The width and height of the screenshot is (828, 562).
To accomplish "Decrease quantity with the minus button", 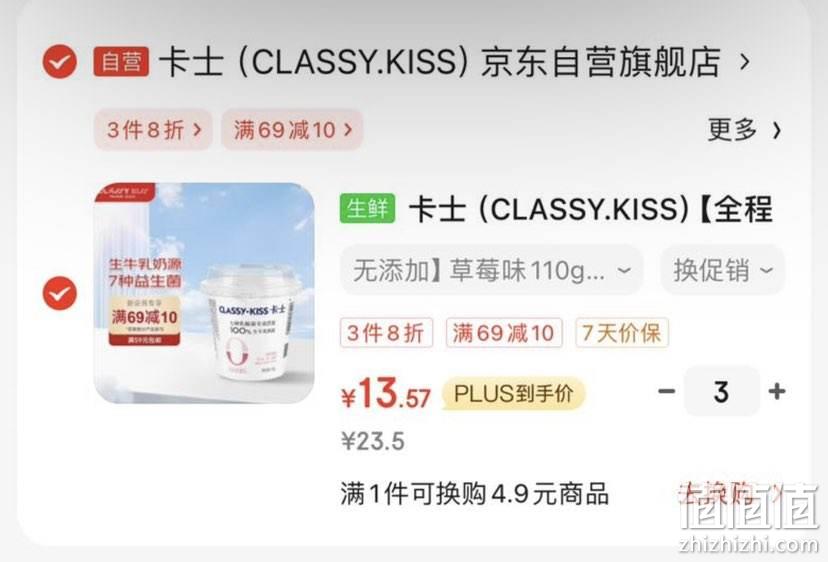I will click(666, 391).
